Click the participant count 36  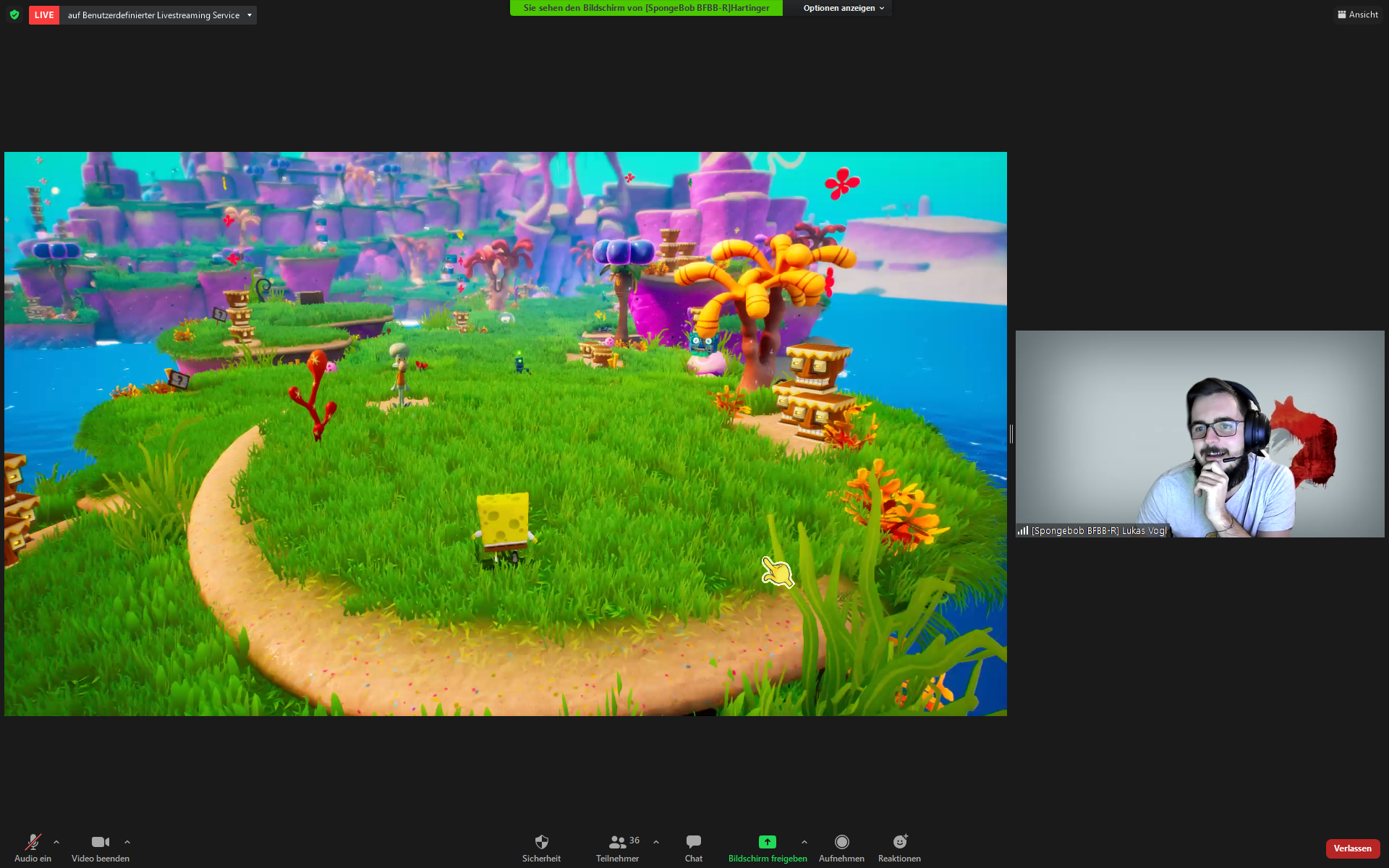pos(634,841)
